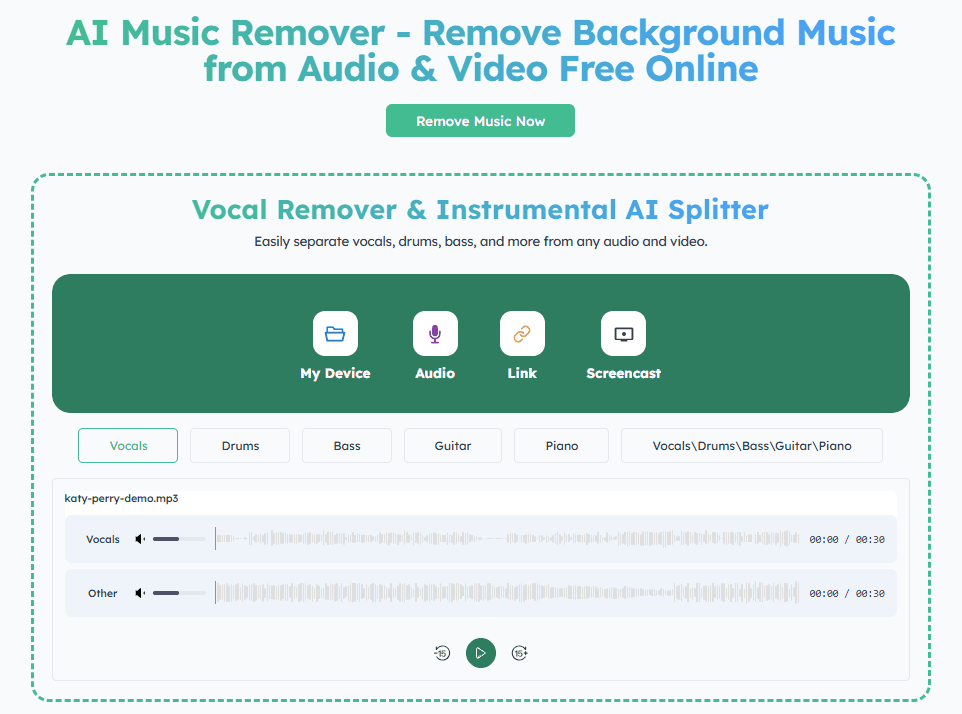Select the Vocals\Drums\Bass\Guitar\Piano tab

coord(752,446)
